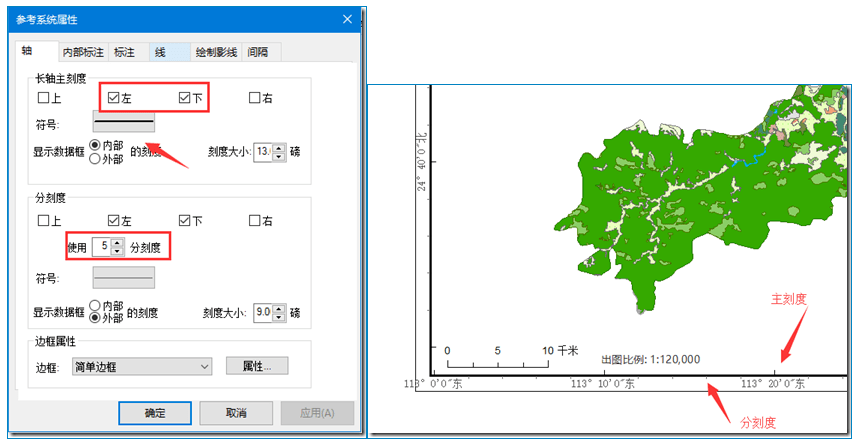Confirm with the 确定 button
Image resolution: width=856 pixels, height=442 pixels.
coord(154,413)
